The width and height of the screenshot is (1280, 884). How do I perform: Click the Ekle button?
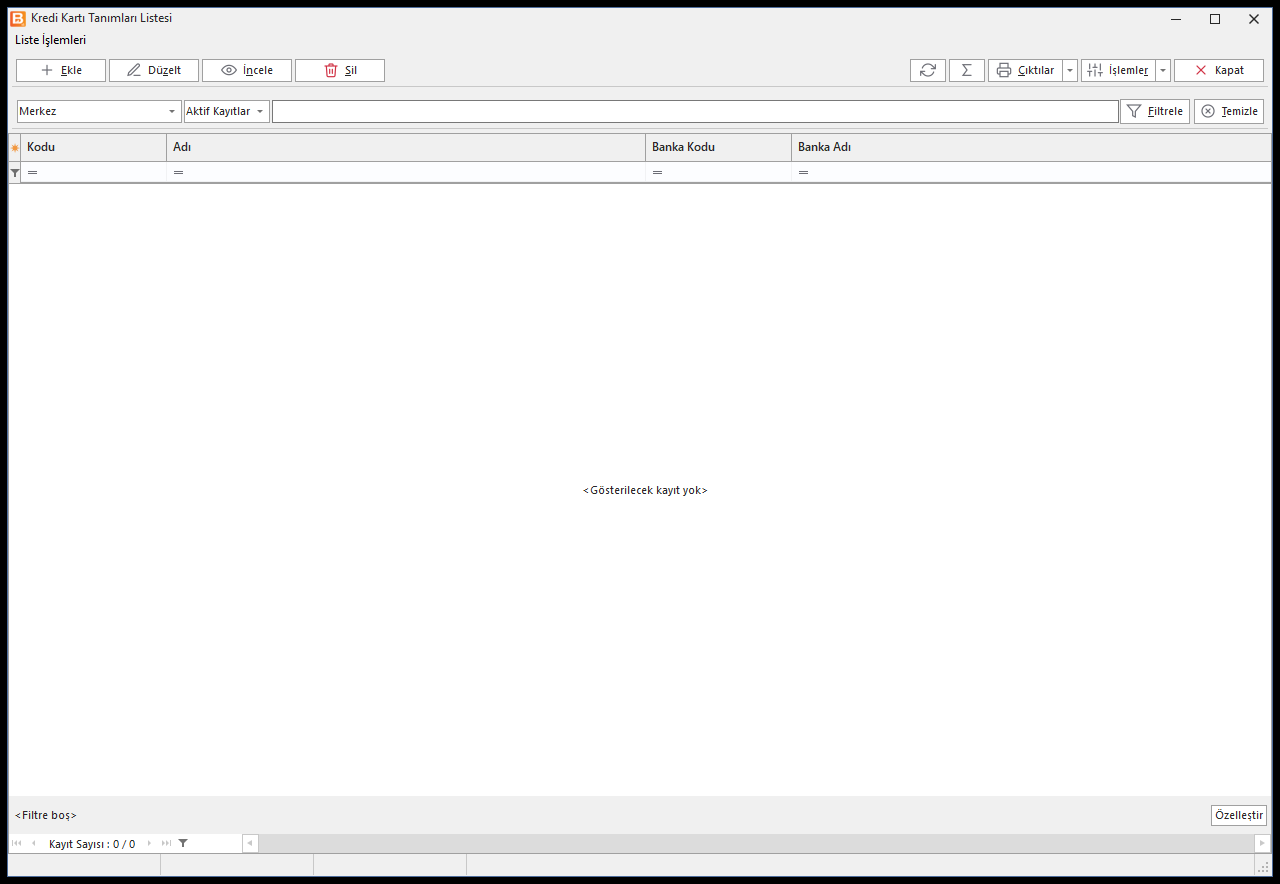(61, 70)
